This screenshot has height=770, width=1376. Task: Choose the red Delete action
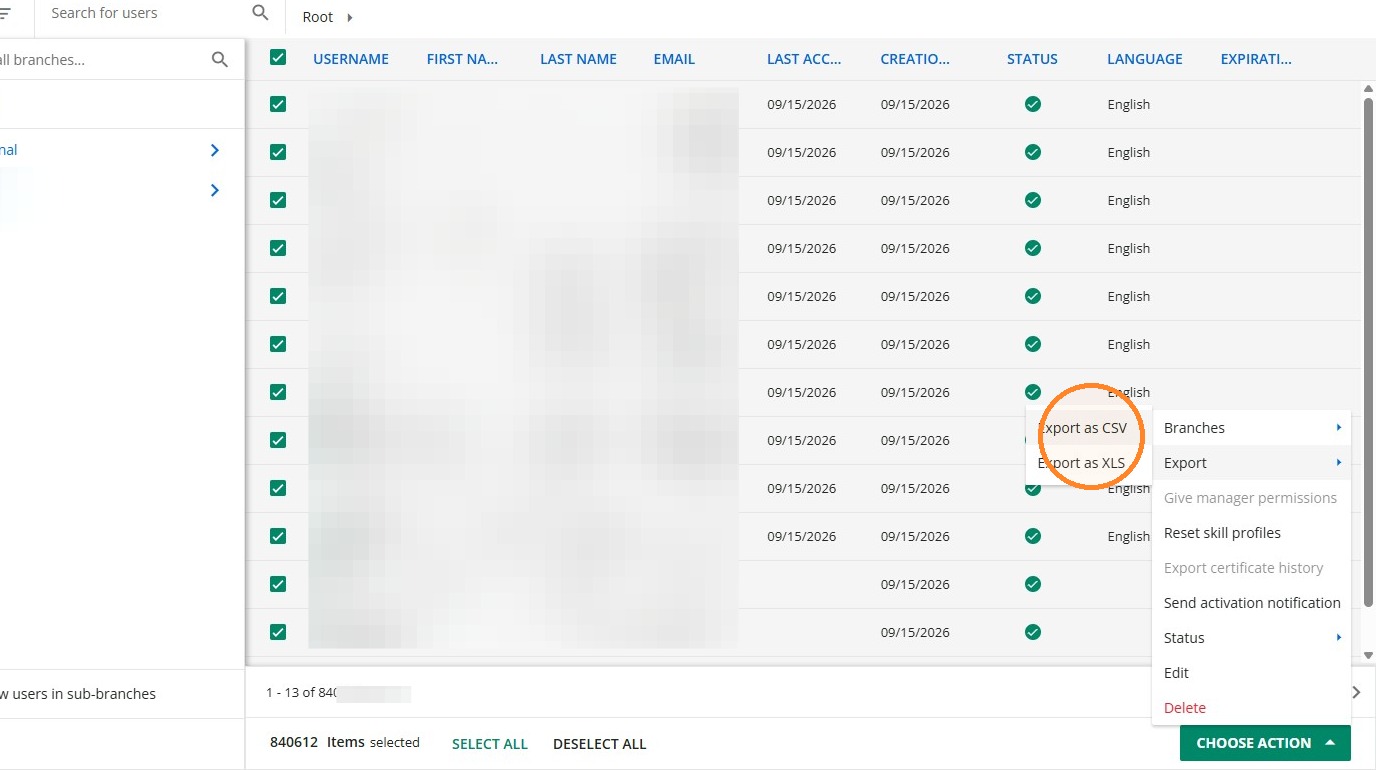1185,708
